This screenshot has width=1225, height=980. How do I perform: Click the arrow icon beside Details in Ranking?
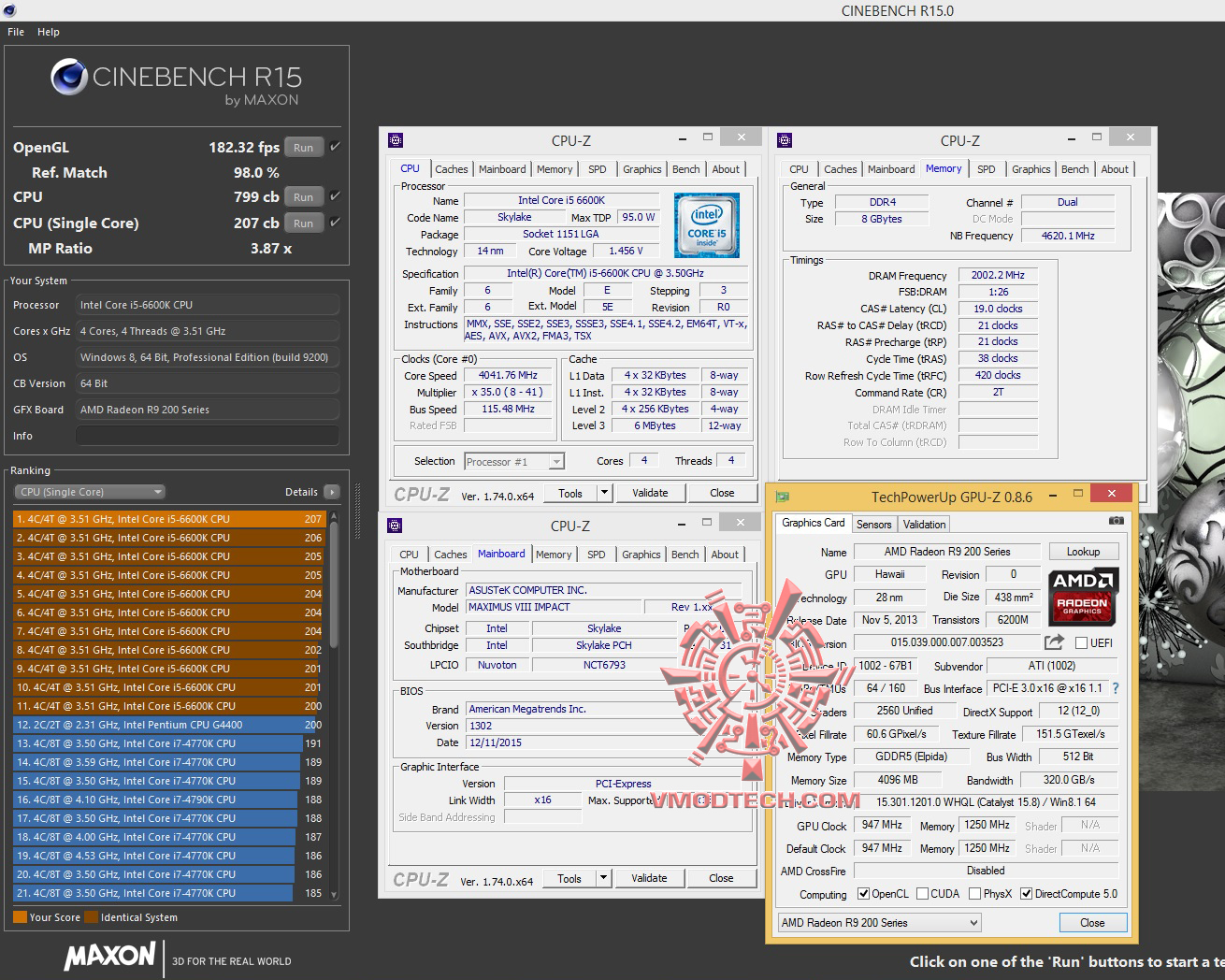(332, 492)
